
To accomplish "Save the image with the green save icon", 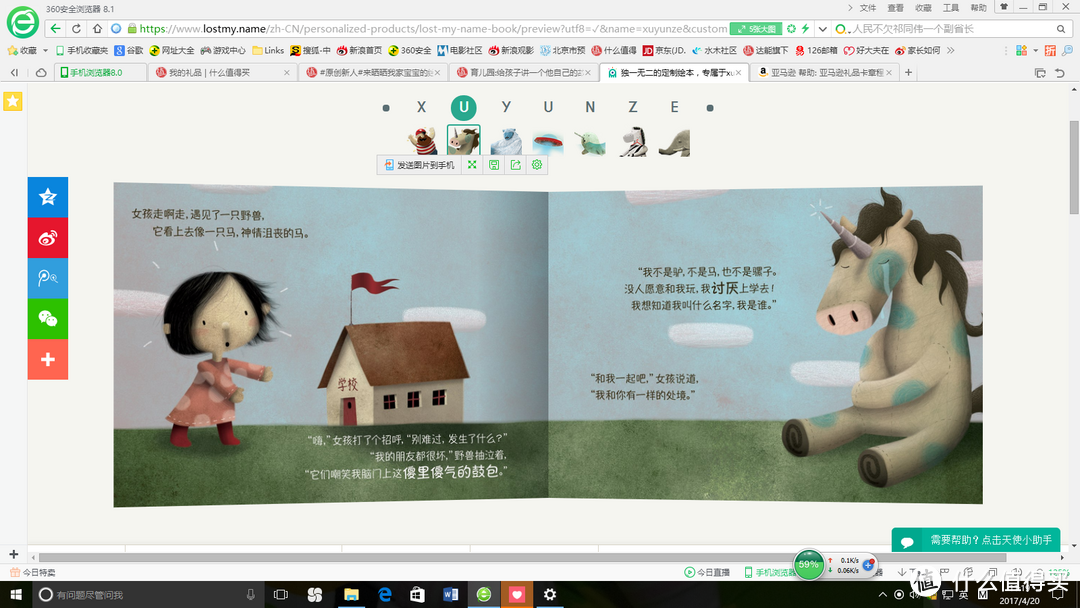I will [x=494, y=165].
